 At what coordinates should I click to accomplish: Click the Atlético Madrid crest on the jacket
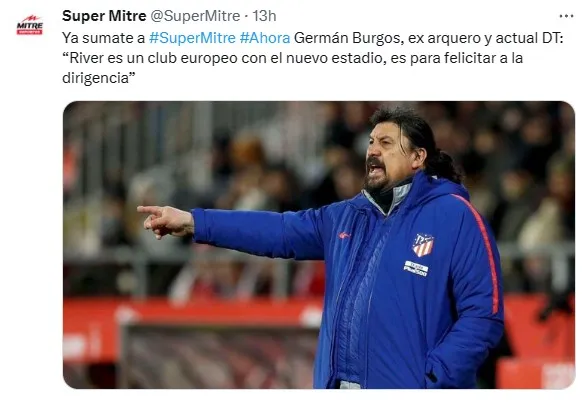(x=423, y=245)
